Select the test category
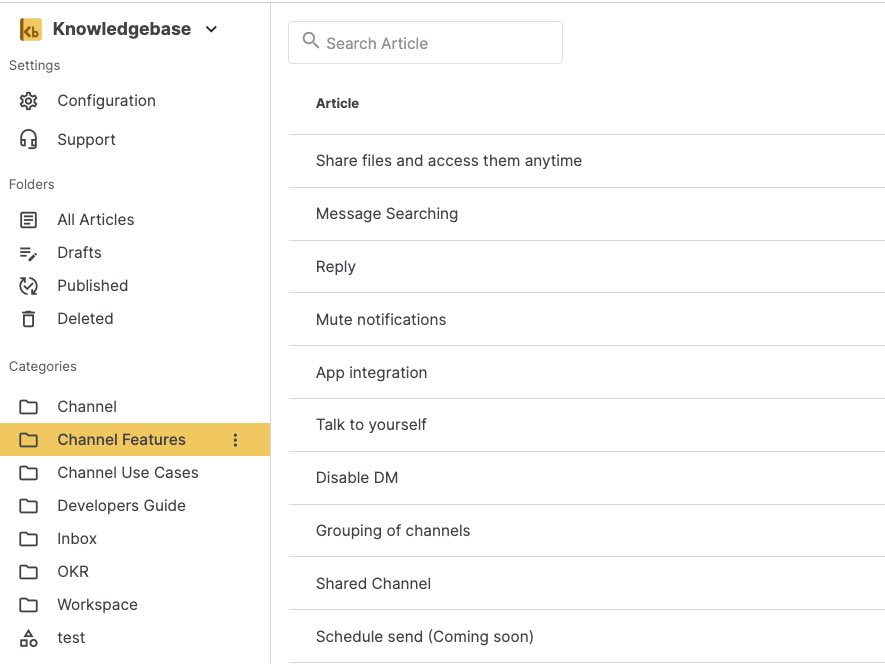This screenshot has width=885, height=664. pyautogui.click(x=71, y=637)
